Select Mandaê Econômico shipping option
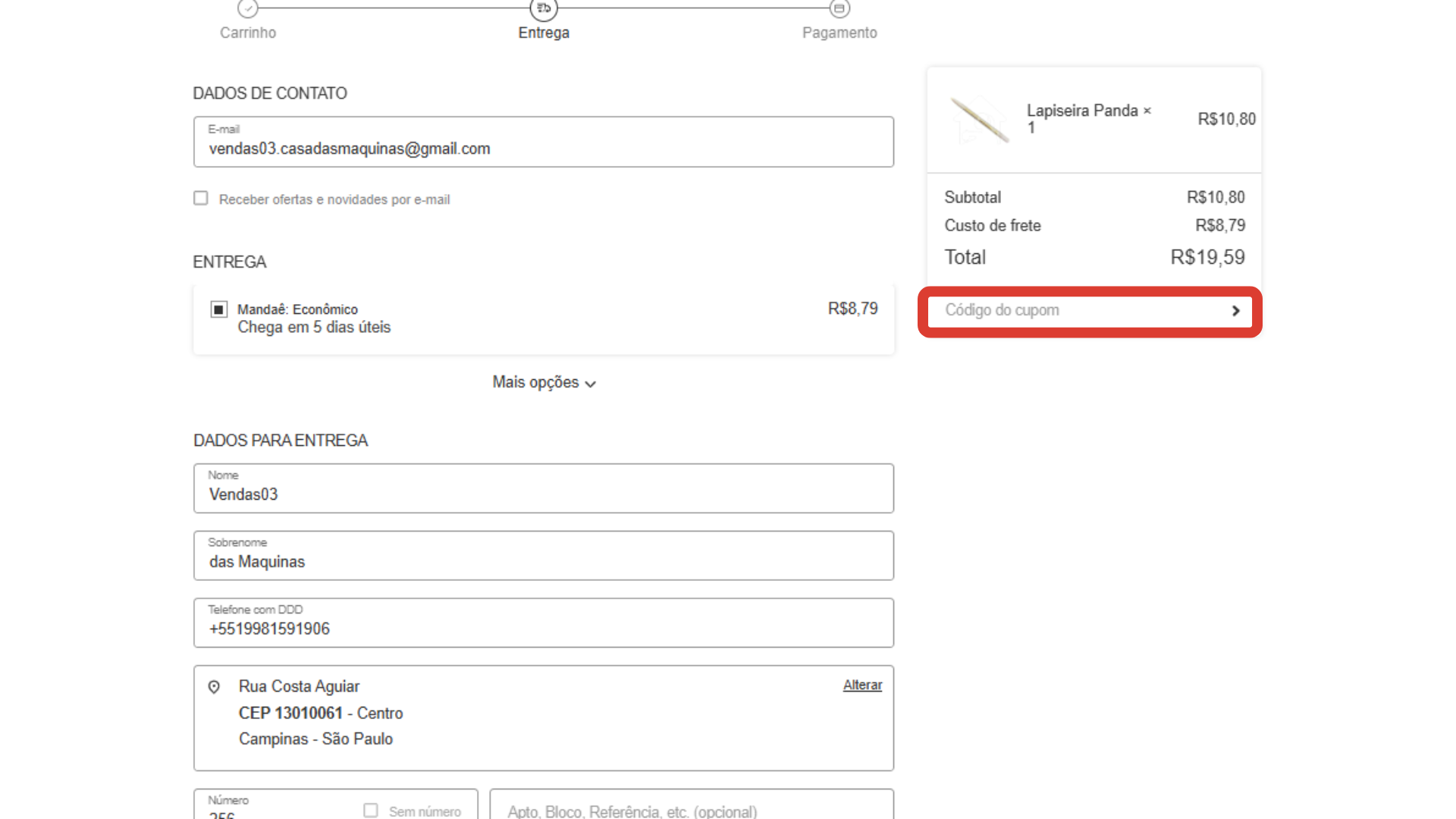Viewport: 1456px width, 819px height. (219, 309)
